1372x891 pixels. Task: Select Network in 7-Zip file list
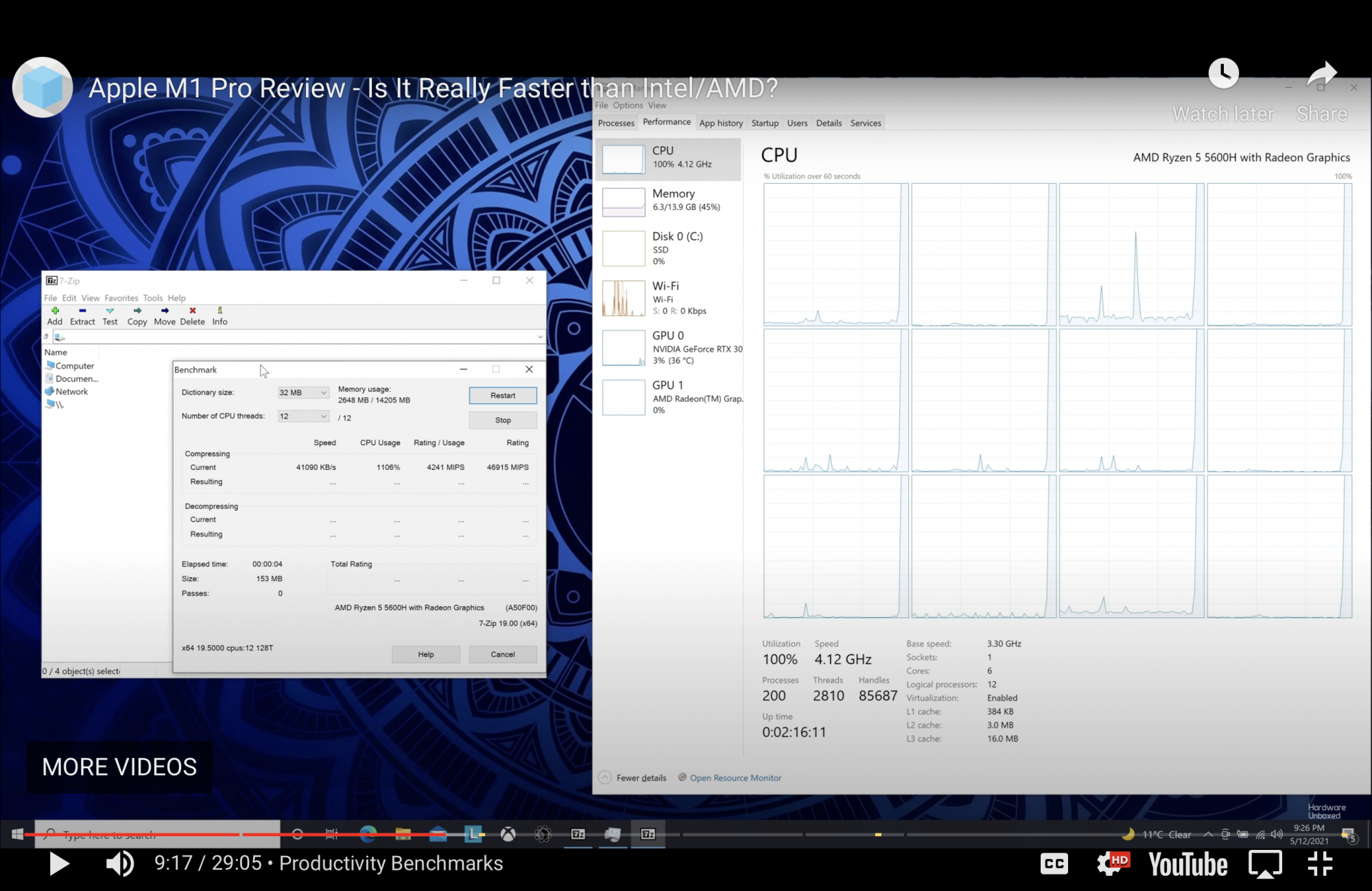[67, 392]
